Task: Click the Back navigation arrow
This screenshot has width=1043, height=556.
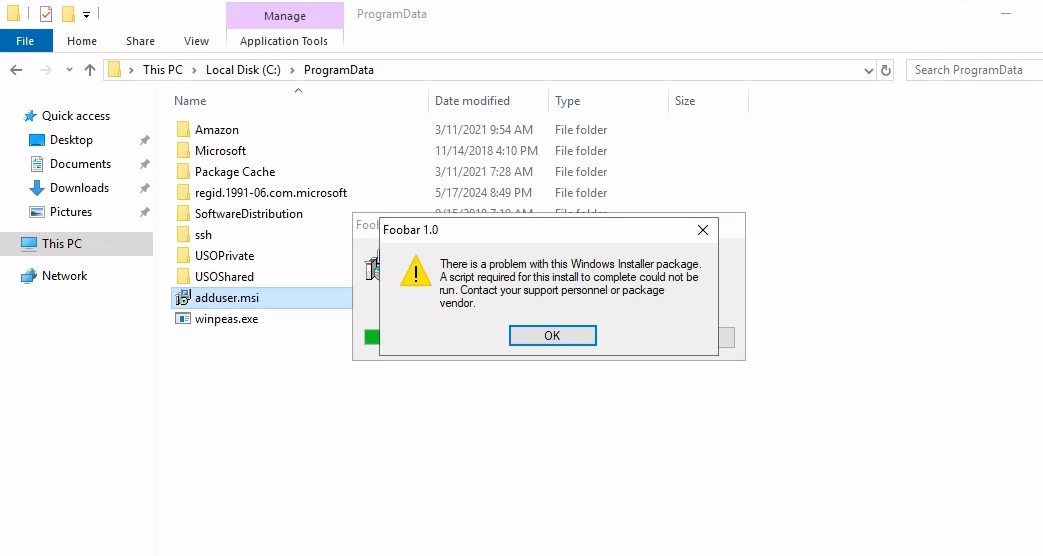Action: [17, 70]
